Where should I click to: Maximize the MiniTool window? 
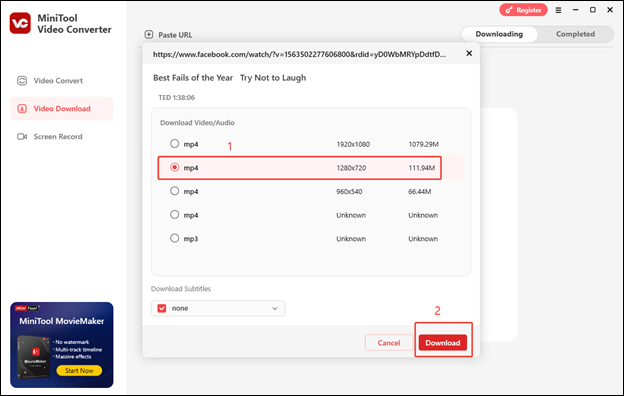tap(593, 10)
